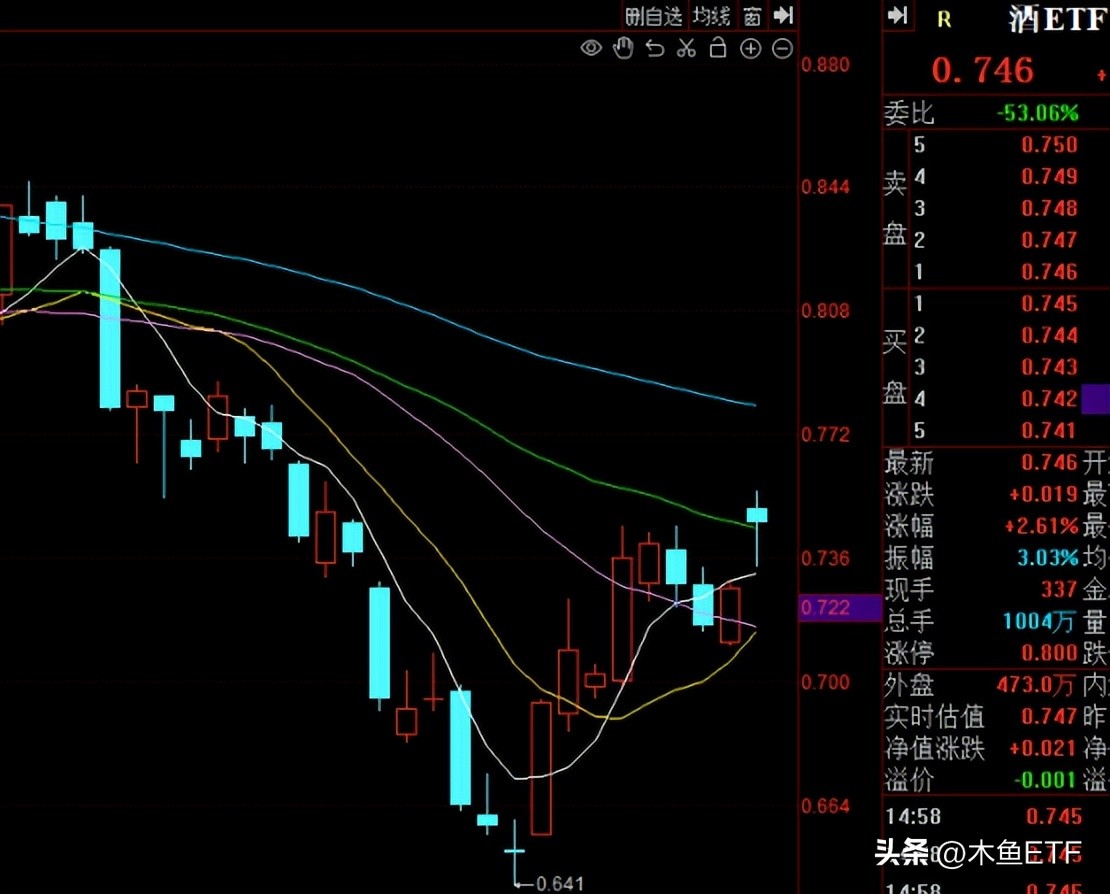Select sell level 5 price 0.750

(x=1049, y=144)
